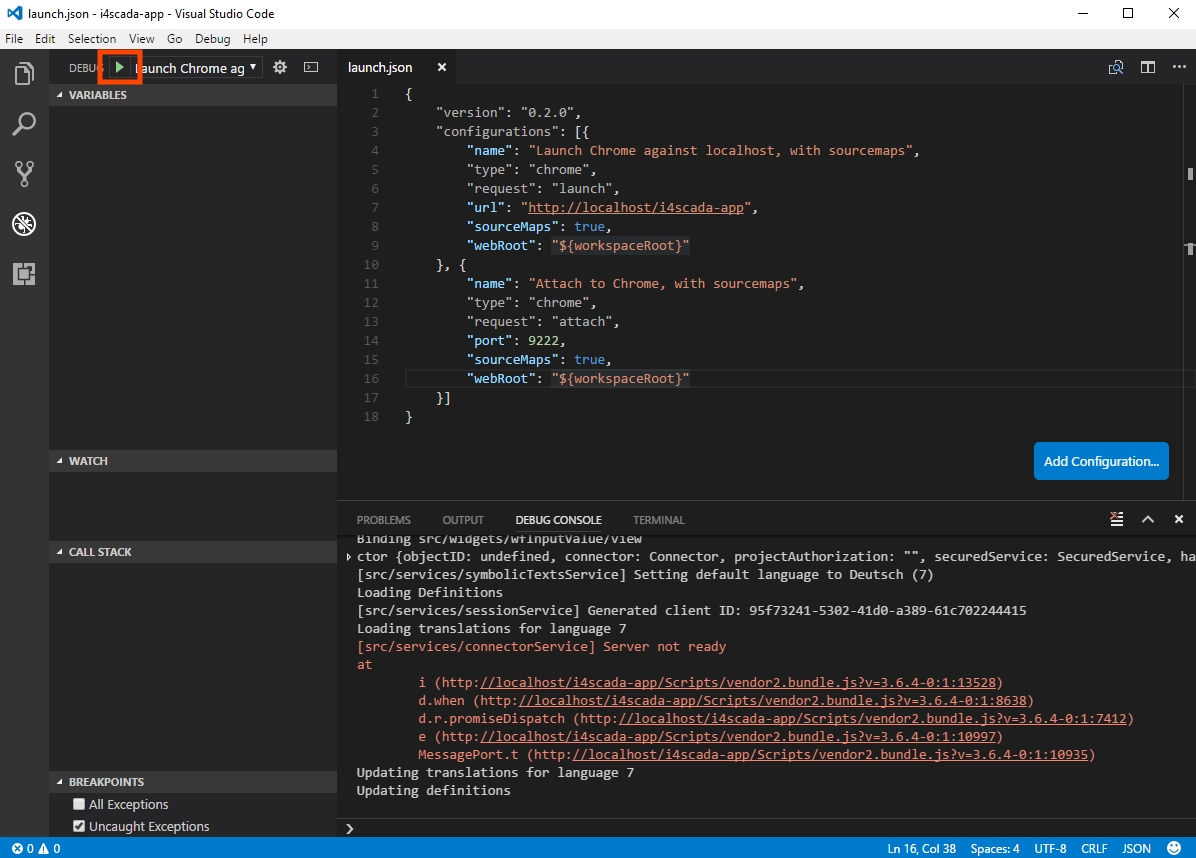1196x858 pixels.
Task: Open the debug console icon in debug toolbar
Action: point(311,67)
